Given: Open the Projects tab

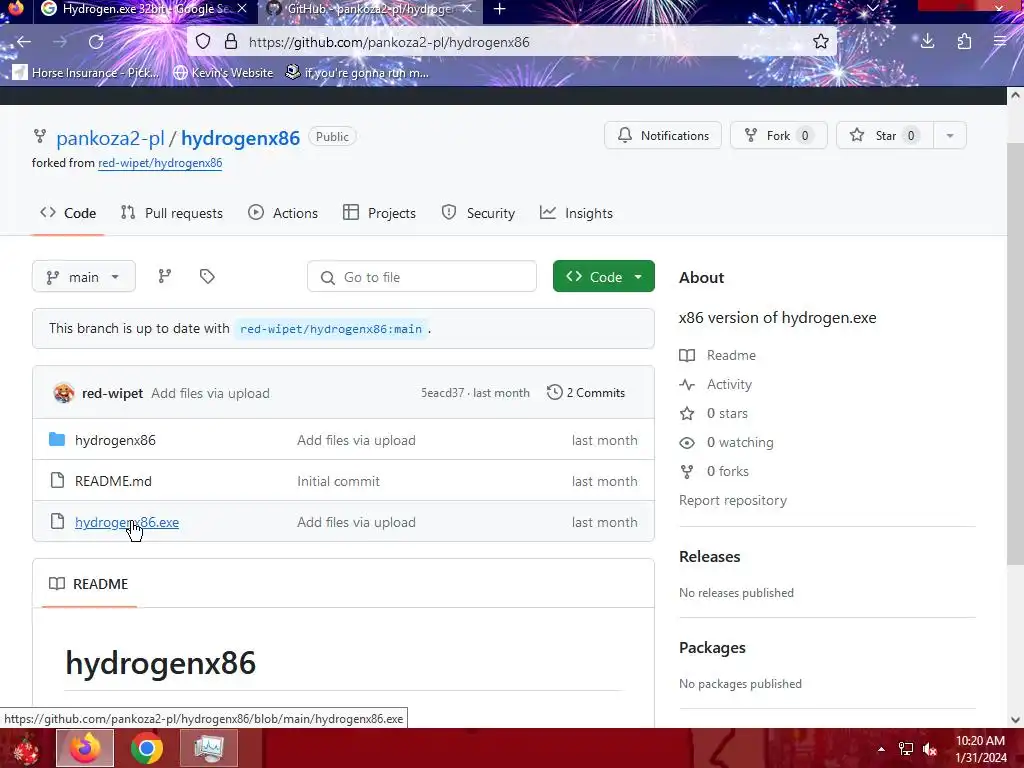Looking at the screenshot, I should tap(379, 213).
